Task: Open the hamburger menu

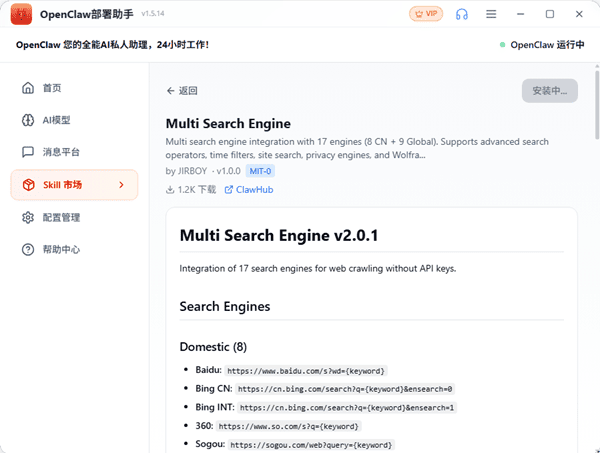Action: pyautogui.click(x=491, y=14)
